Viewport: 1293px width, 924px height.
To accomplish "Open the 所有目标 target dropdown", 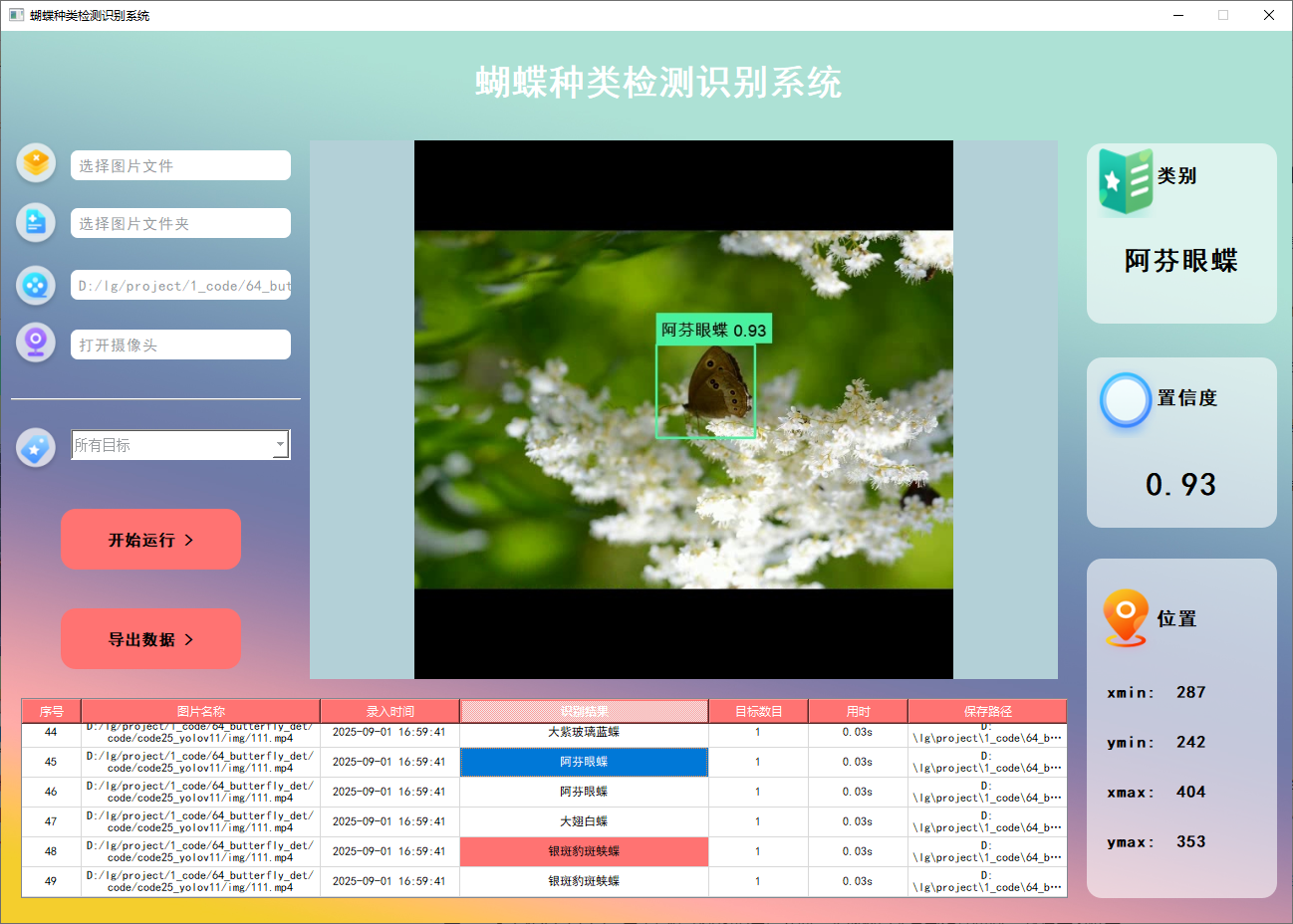I will tap(180, 445).
